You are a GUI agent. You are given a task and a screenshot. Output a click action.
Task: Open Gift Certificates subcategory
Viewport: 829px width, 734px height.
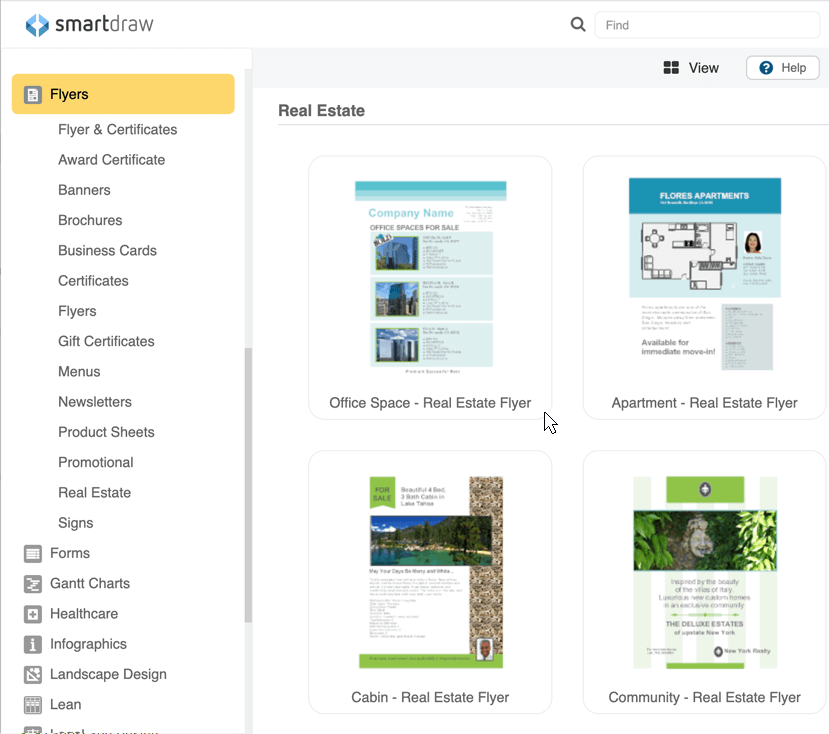point(106,341)
